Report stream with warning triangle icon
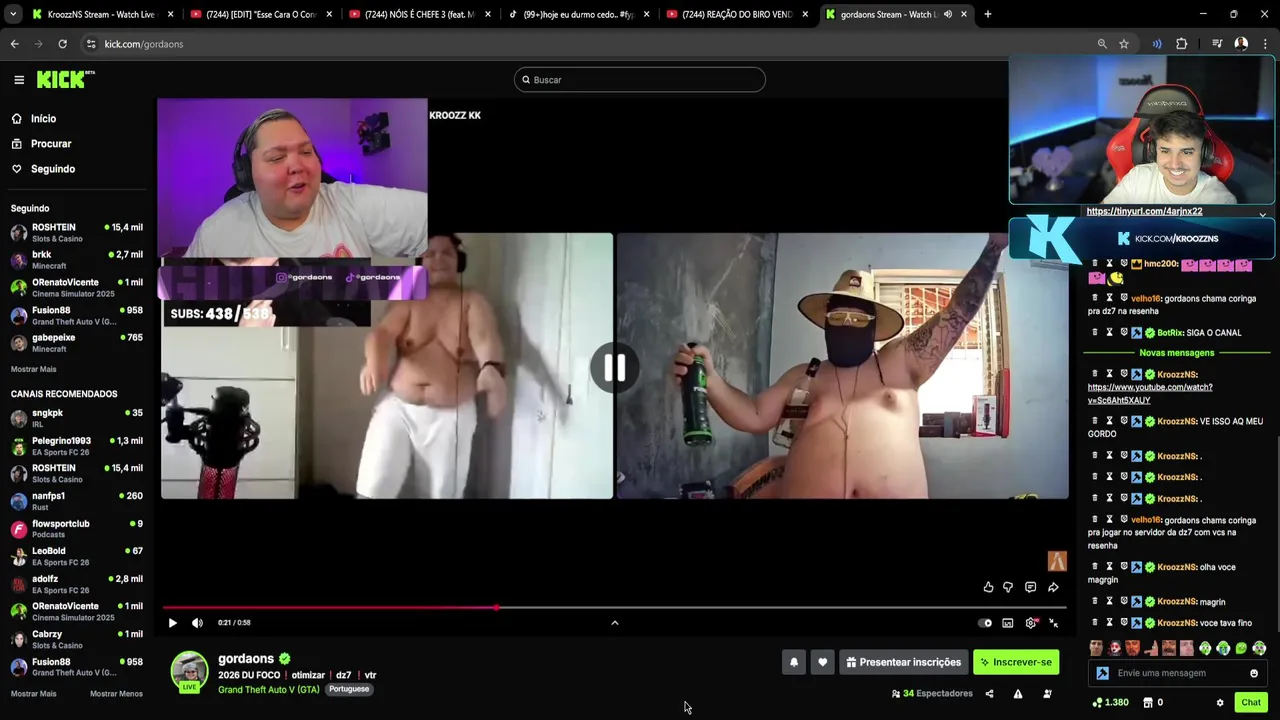The image size is (1280, 720). (1018, 694)
